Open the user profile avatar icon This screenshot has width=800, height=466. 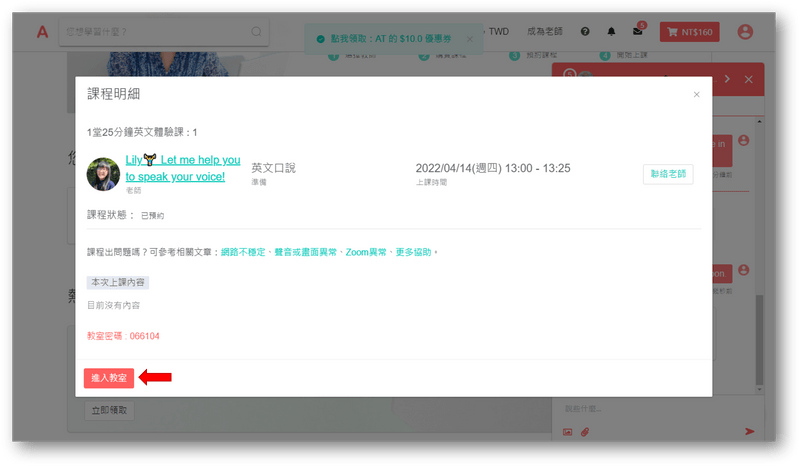click(x=745, y=32)
